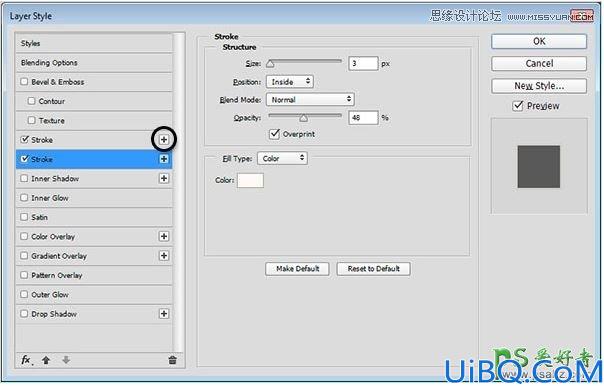Enable the Drop Shadow checkbox

click(24, 314)
